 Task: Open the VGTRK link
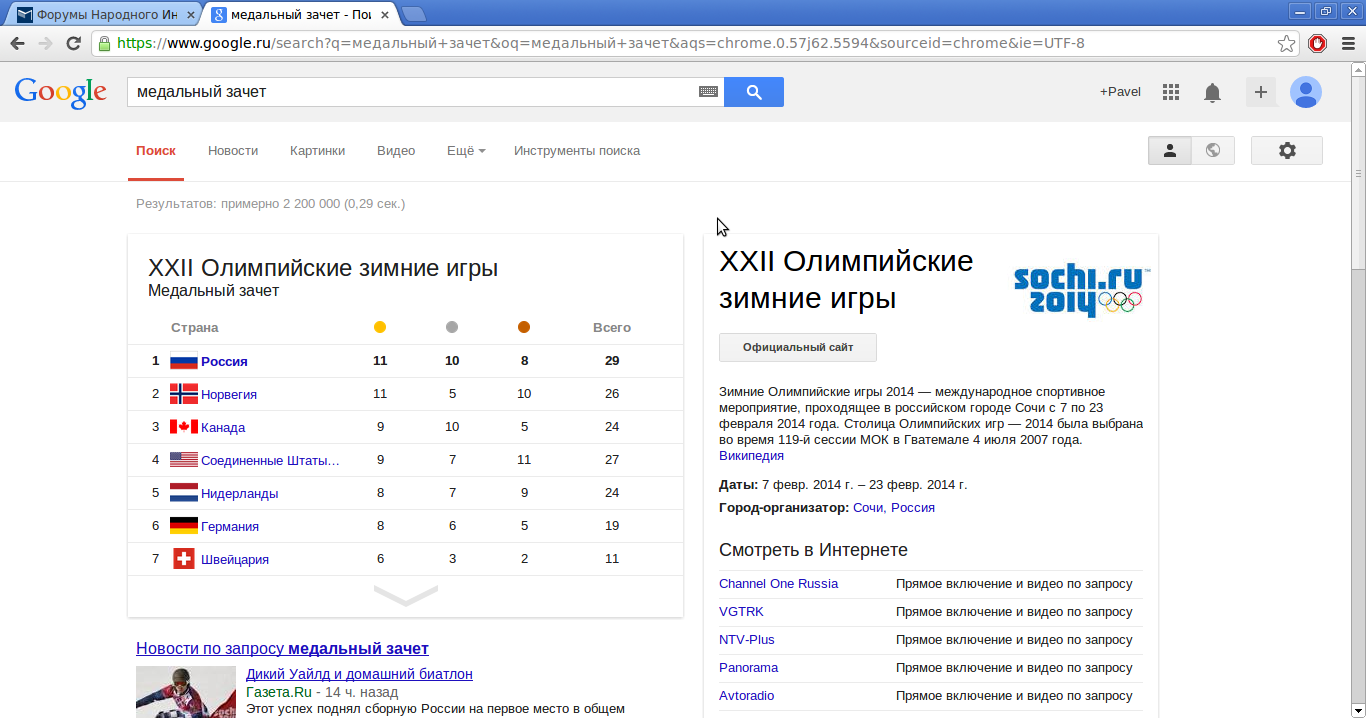point(741,612)
